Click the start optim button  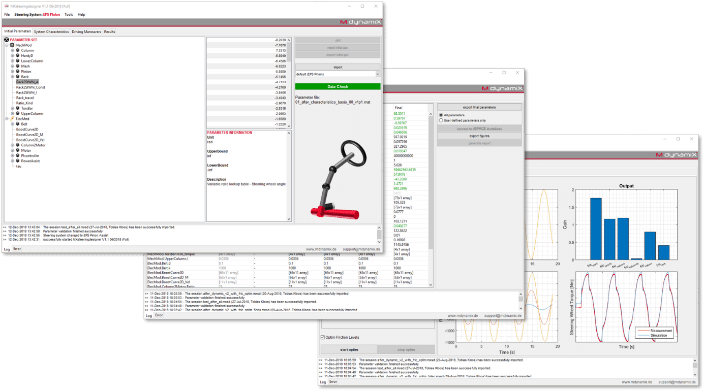tap(349, 349)
